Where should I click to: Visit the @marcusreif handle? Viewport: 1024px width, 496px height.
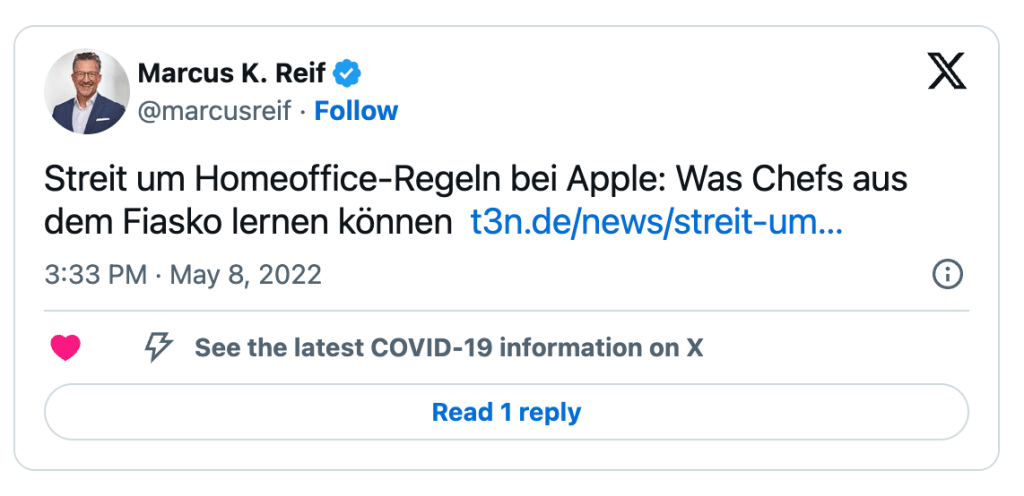coord(214,111)
